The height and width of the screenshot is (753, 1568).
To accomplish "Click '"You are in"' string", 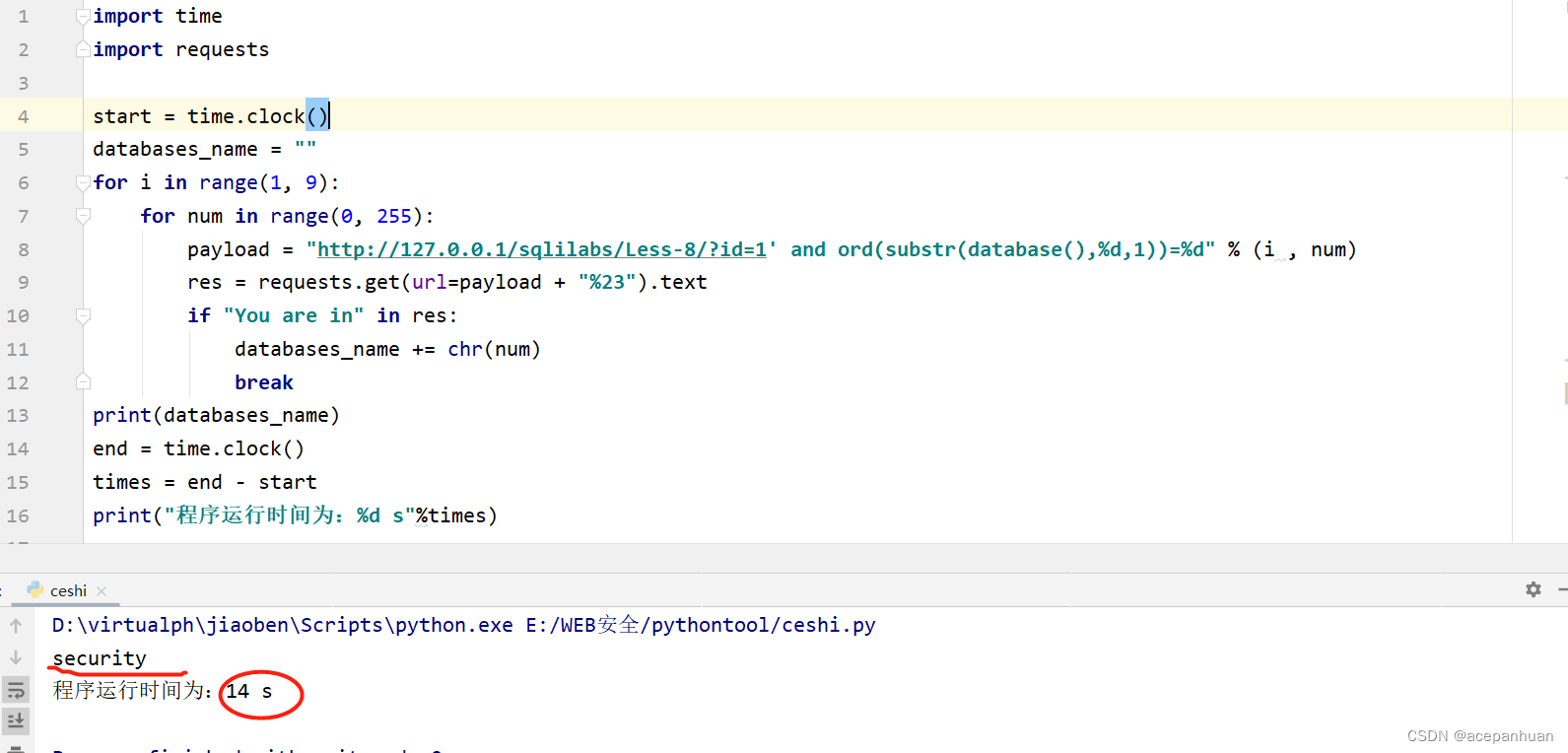I will 294,315.
